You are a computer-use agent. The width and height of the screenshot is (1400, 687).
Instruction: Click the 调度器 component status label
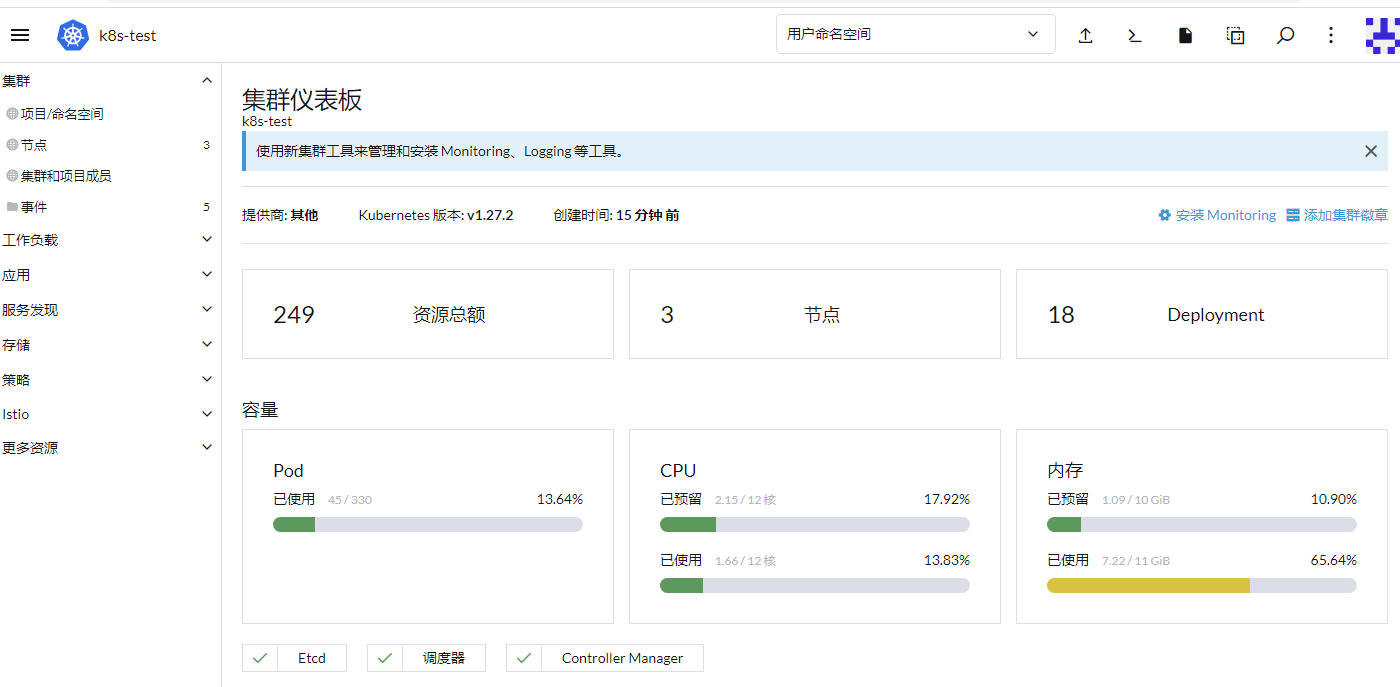444,658
